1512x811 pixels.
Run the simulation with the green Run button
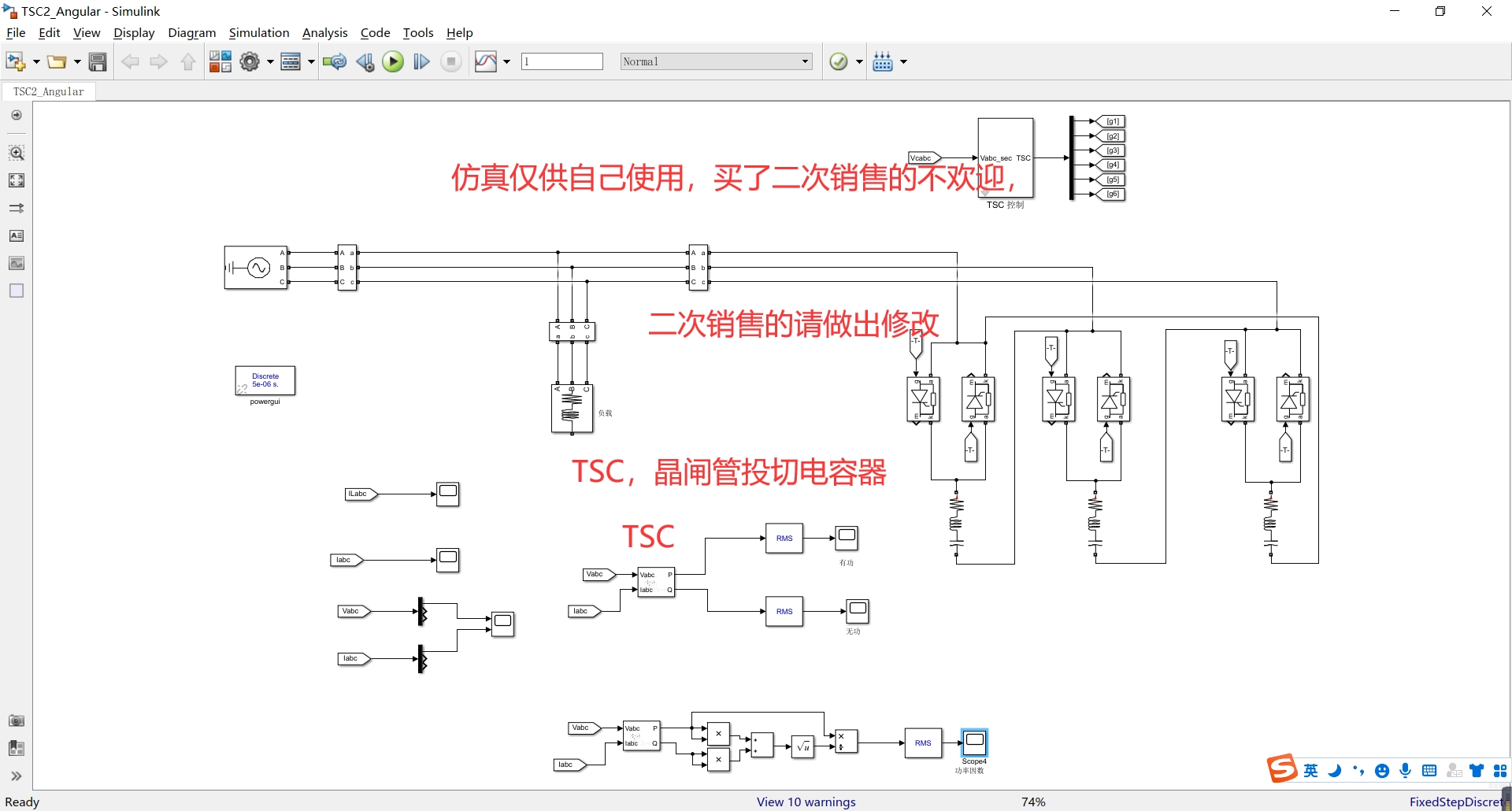coord(392,61)
